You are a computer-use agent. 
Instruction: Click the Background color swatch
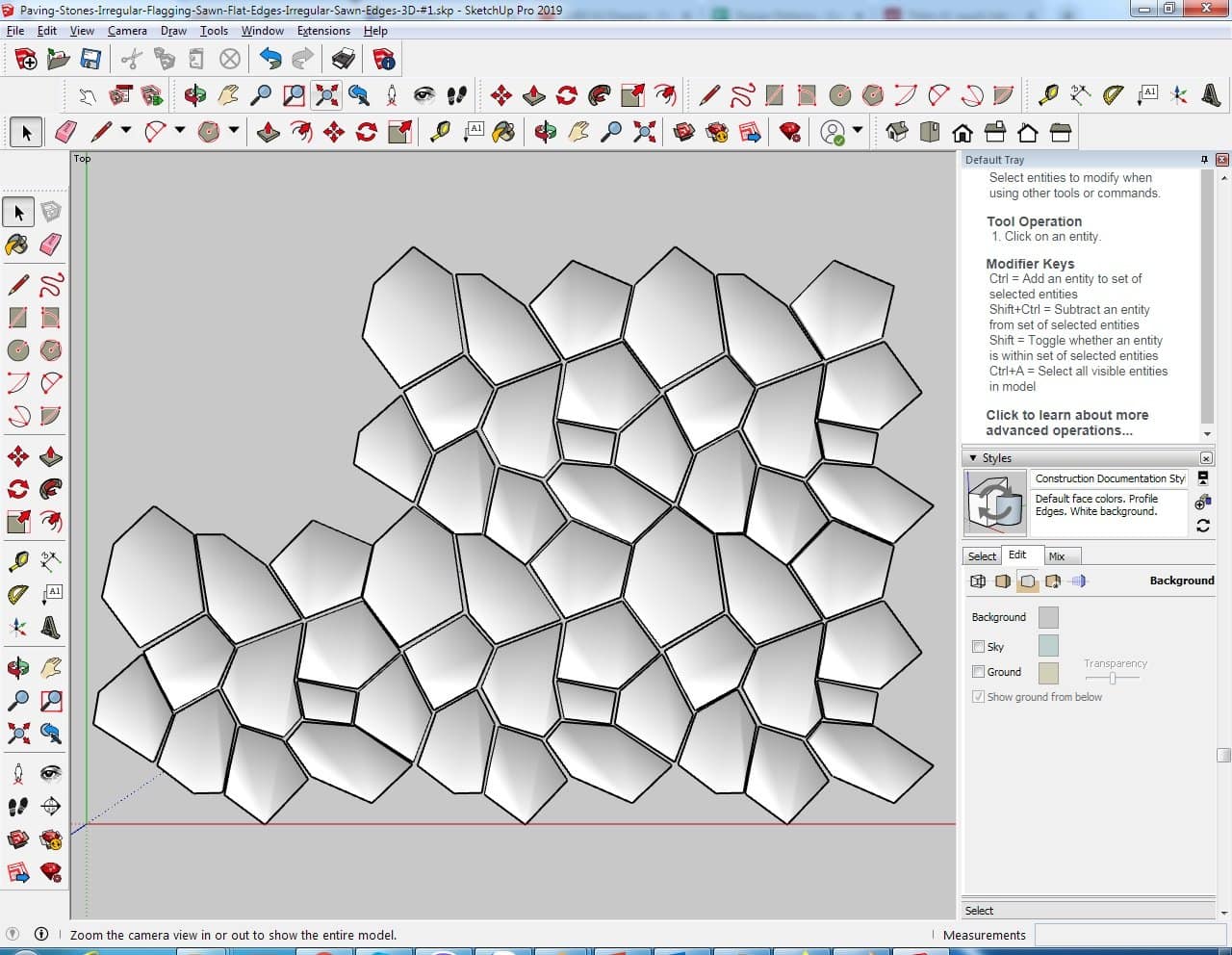coord(1048,617)
